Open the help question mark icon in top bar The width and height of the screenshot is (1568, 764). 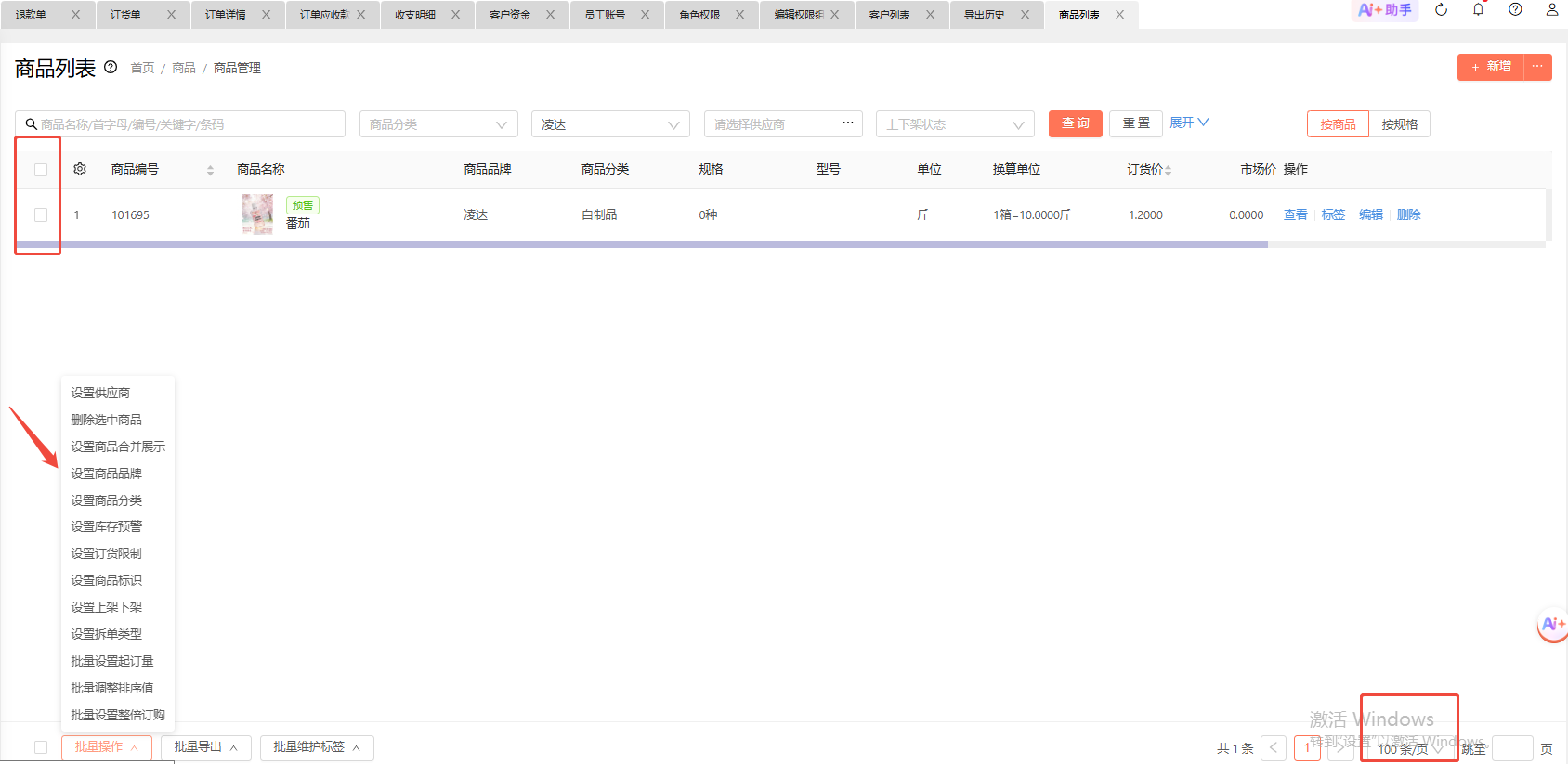click(x=1515, y=10)
